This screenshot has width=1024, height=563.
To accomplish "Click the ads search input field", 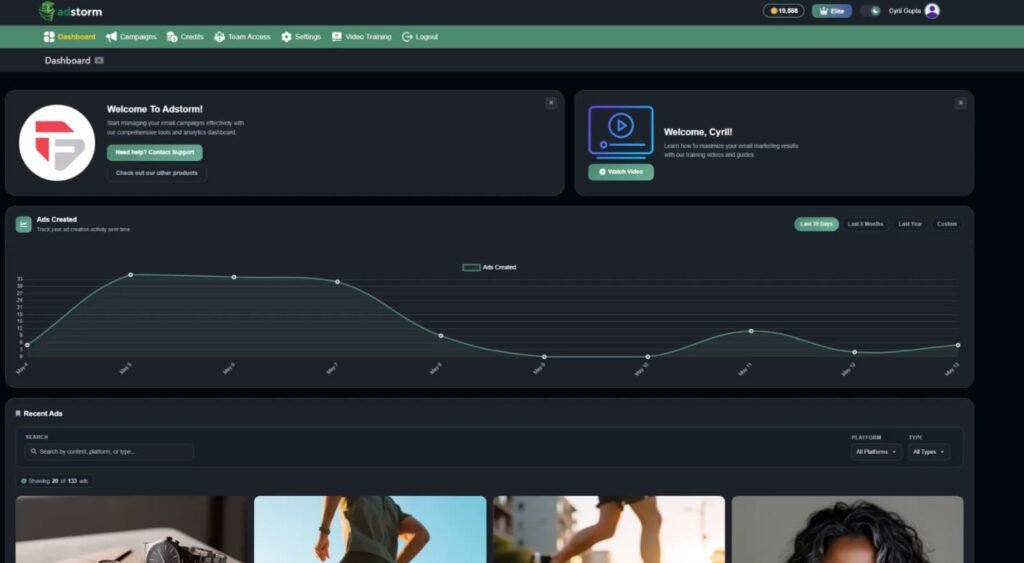I will point(109,451).
